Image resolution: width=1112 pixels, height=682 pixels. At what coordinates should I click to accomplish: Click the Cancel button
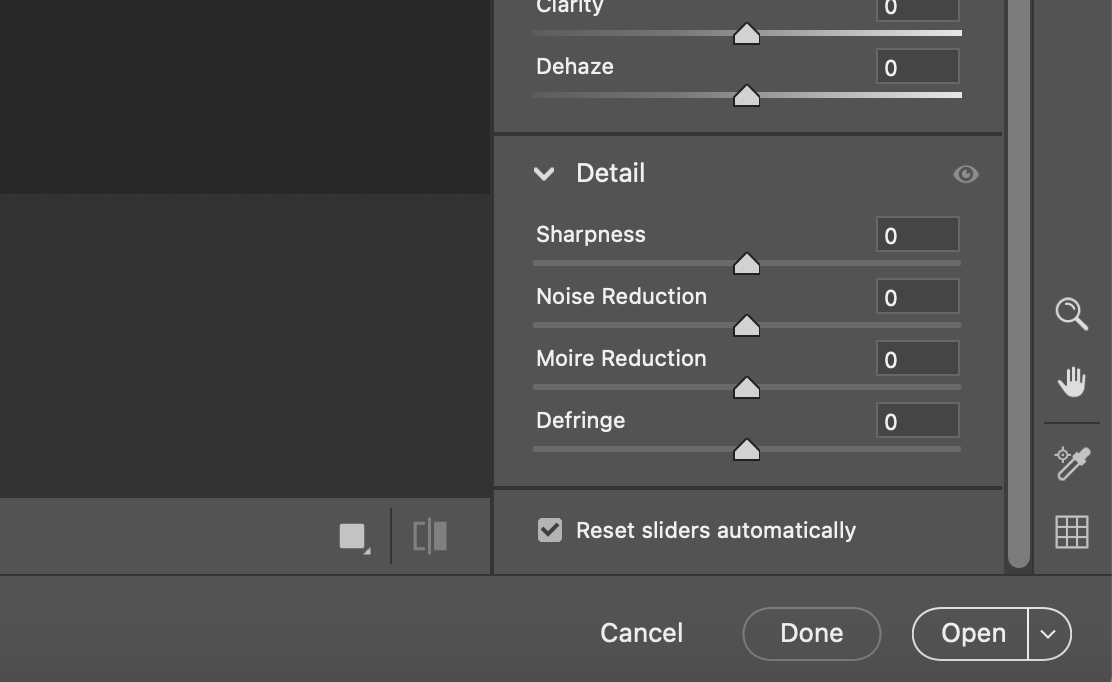(641, 633)
